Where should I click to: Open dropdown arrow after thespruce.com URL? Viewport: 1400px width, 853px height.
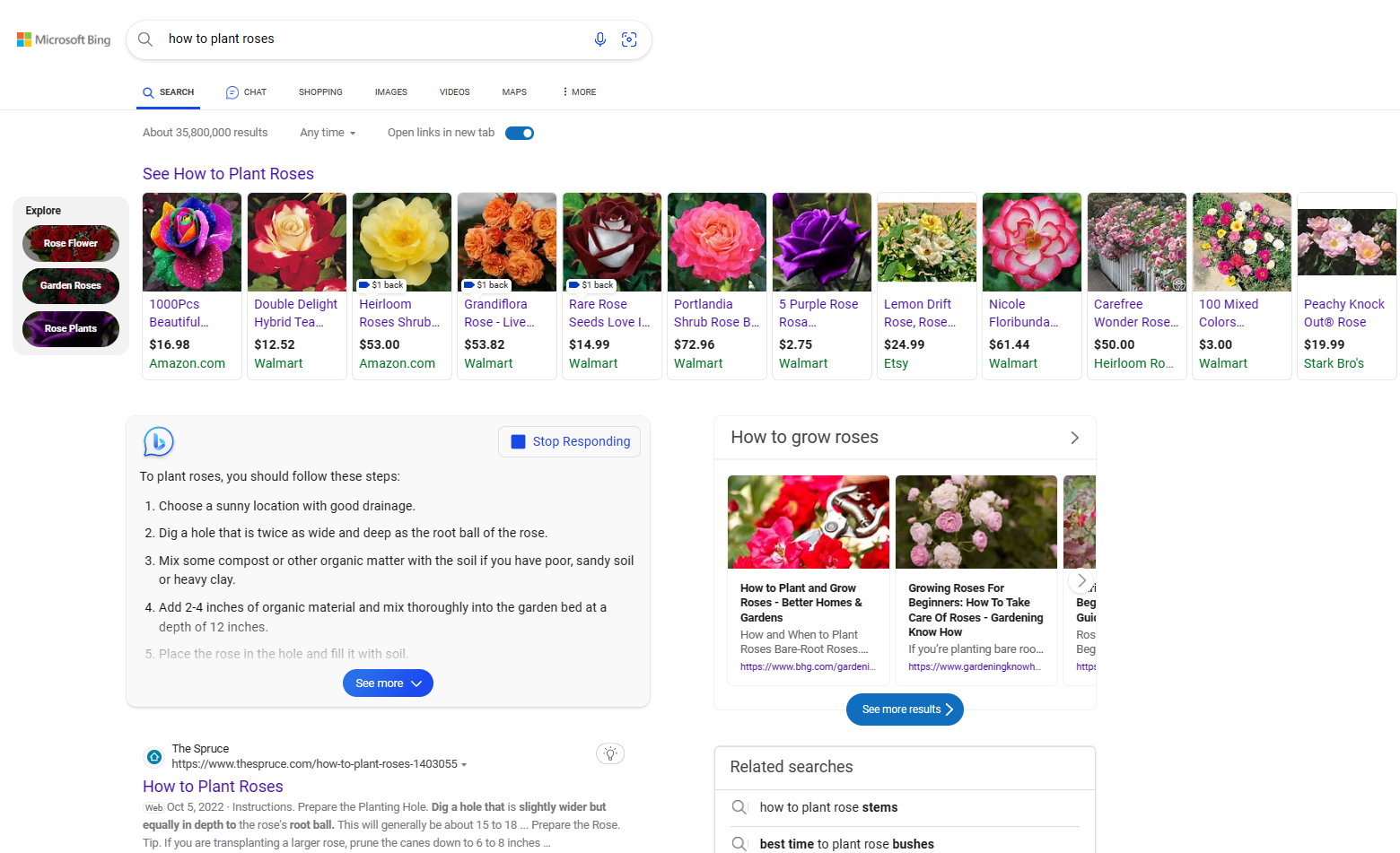tap(464, 765)
